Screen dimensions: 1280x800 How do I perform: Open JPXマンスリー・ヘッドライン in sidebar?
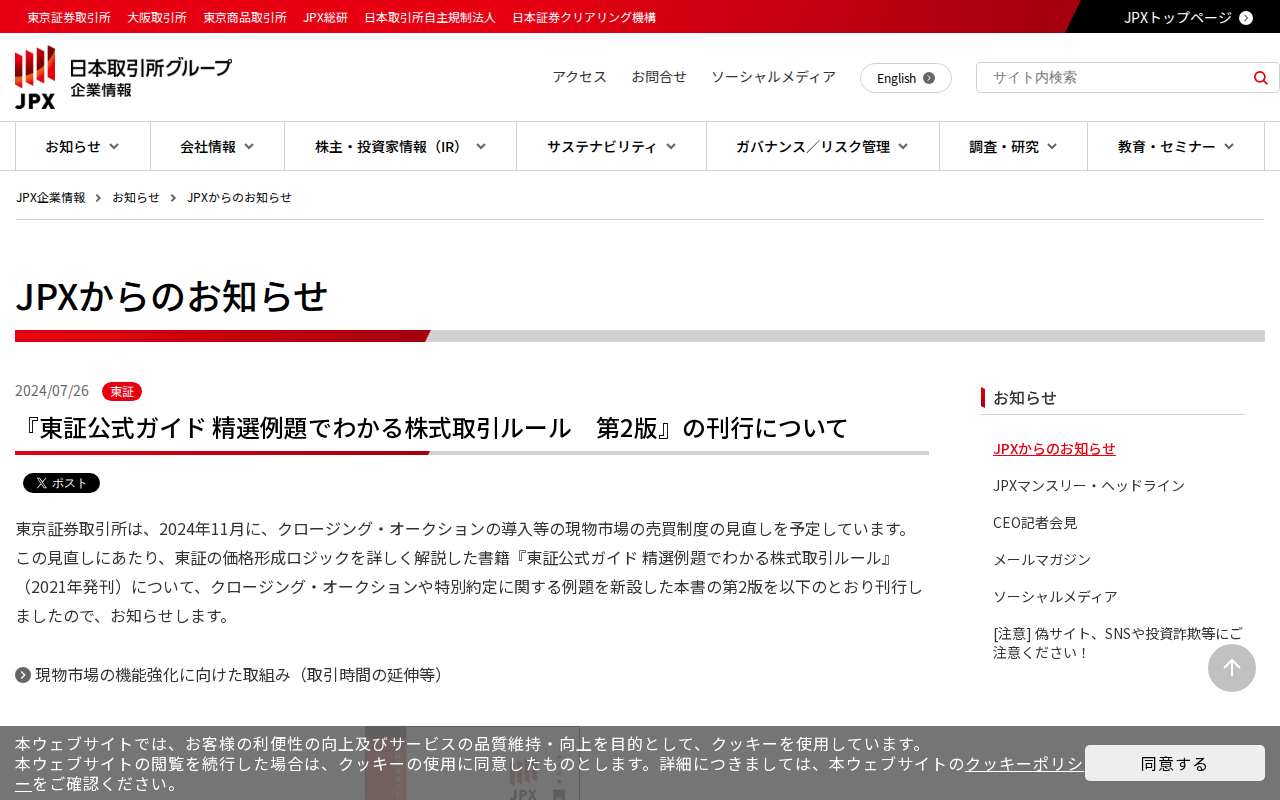point(1089,486)
